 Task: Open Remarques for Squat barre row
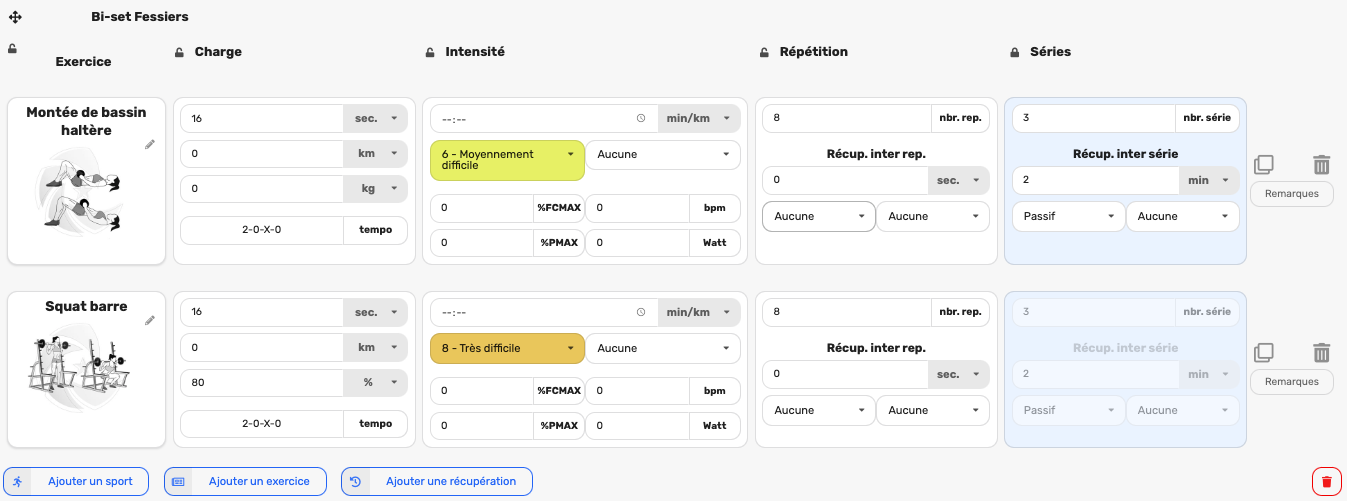1291,381
